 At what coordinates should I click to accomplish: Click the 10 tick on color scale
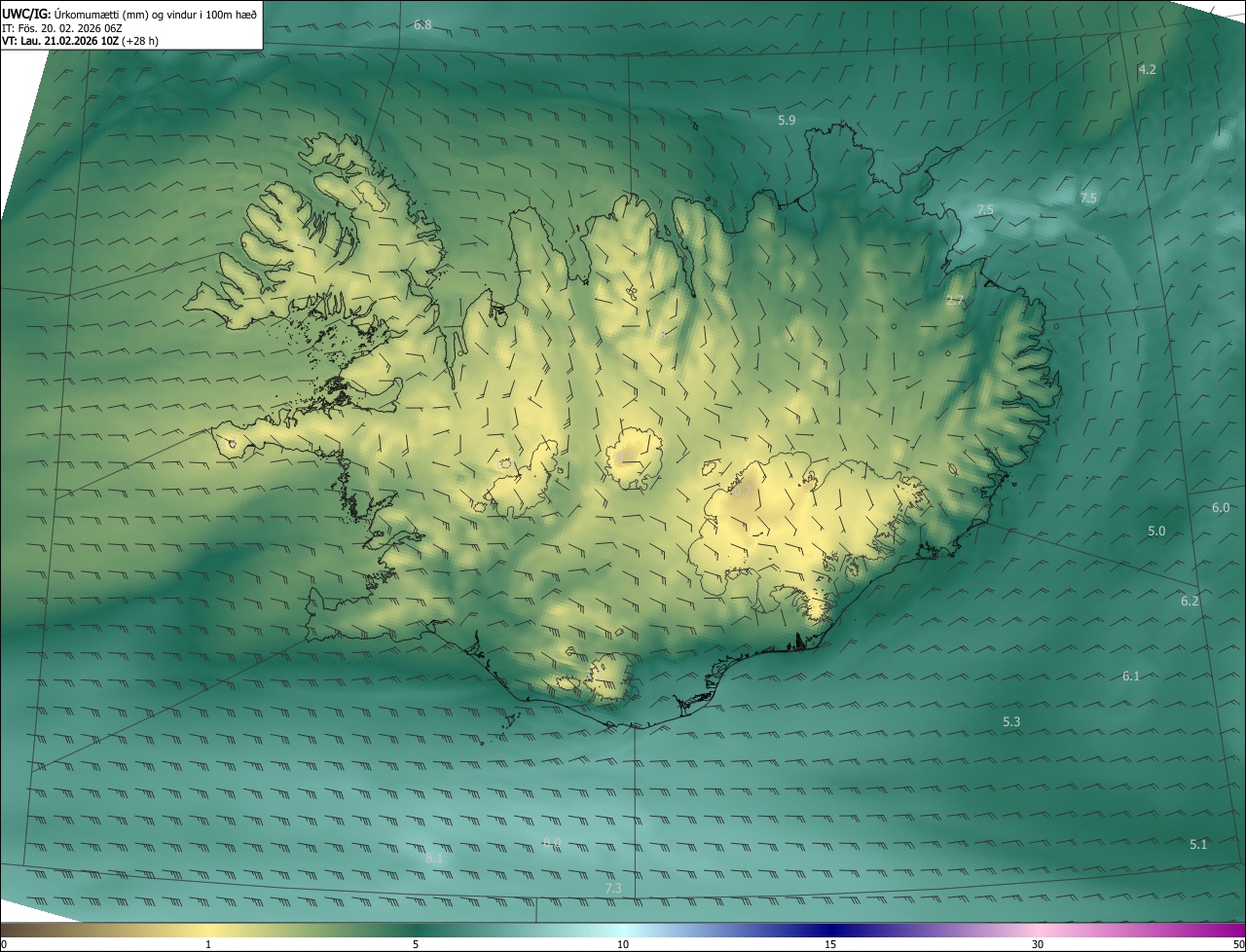(623, 944)
